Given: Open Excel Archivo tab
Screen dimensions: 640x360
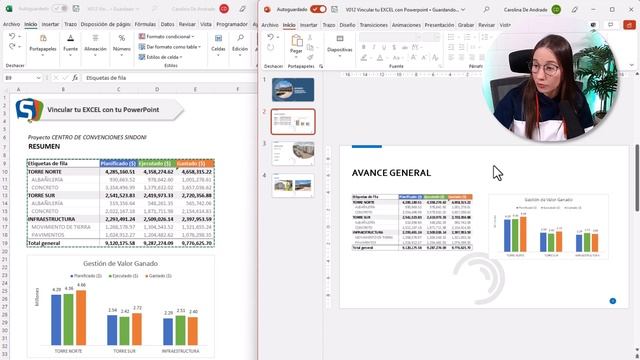Looking at the screenshot, I should 11,24.
